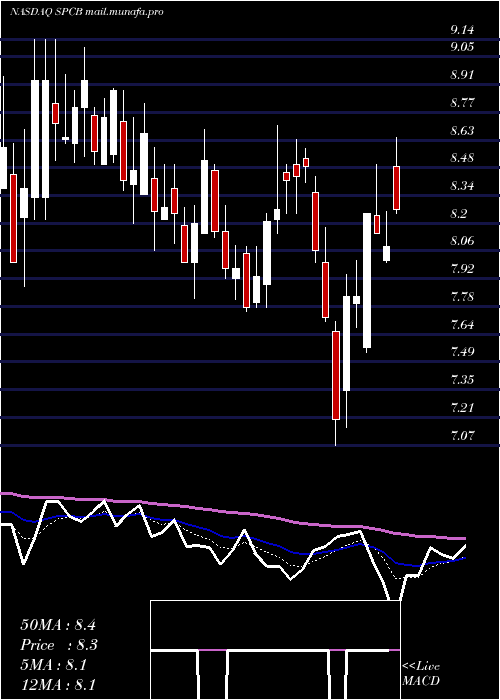Screen dimensions: 500x700
Task: Click the 7.92 price axis label
Action: 462,269
